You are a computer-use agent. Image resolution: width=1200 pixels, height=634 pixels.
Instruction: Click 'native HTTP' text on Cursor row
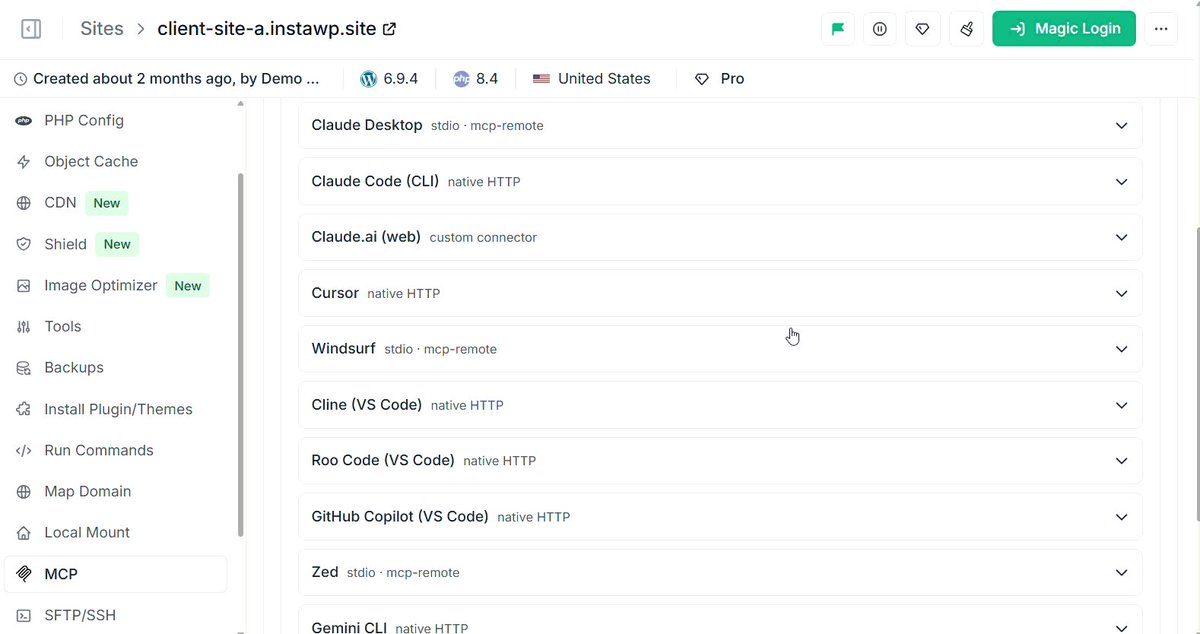pyautogui.click(x=404, y=294)
